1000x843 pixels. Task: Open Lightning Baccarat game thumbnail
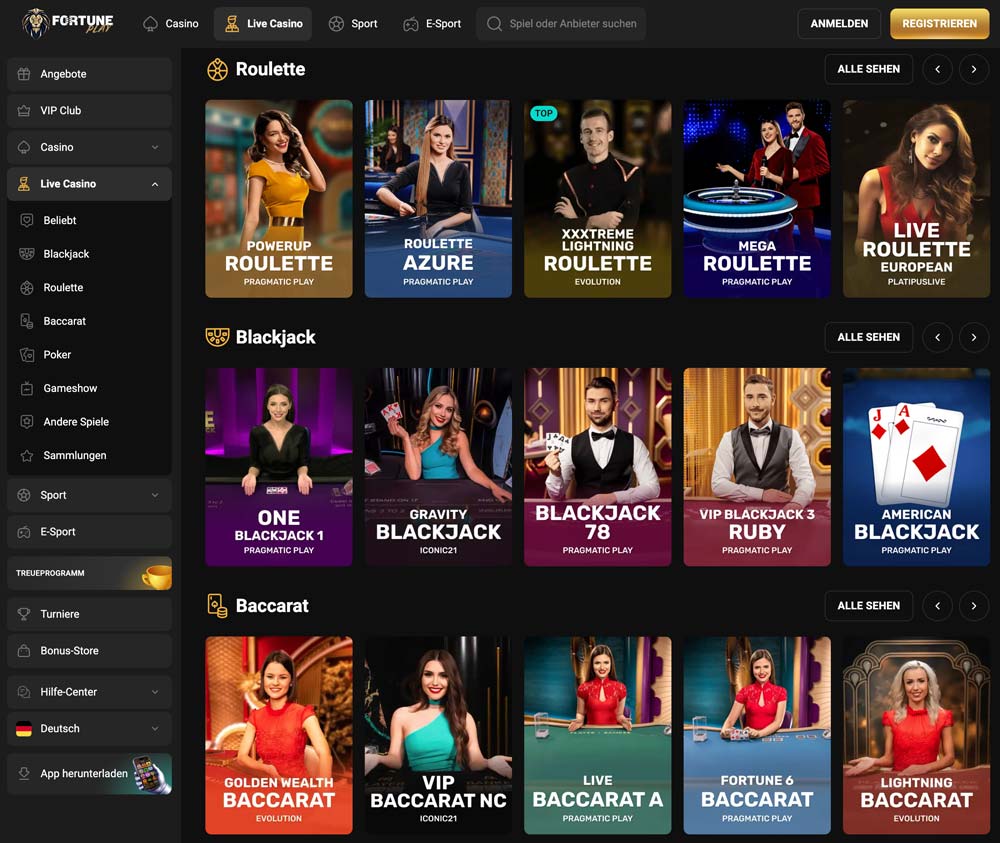coord(916,735)
